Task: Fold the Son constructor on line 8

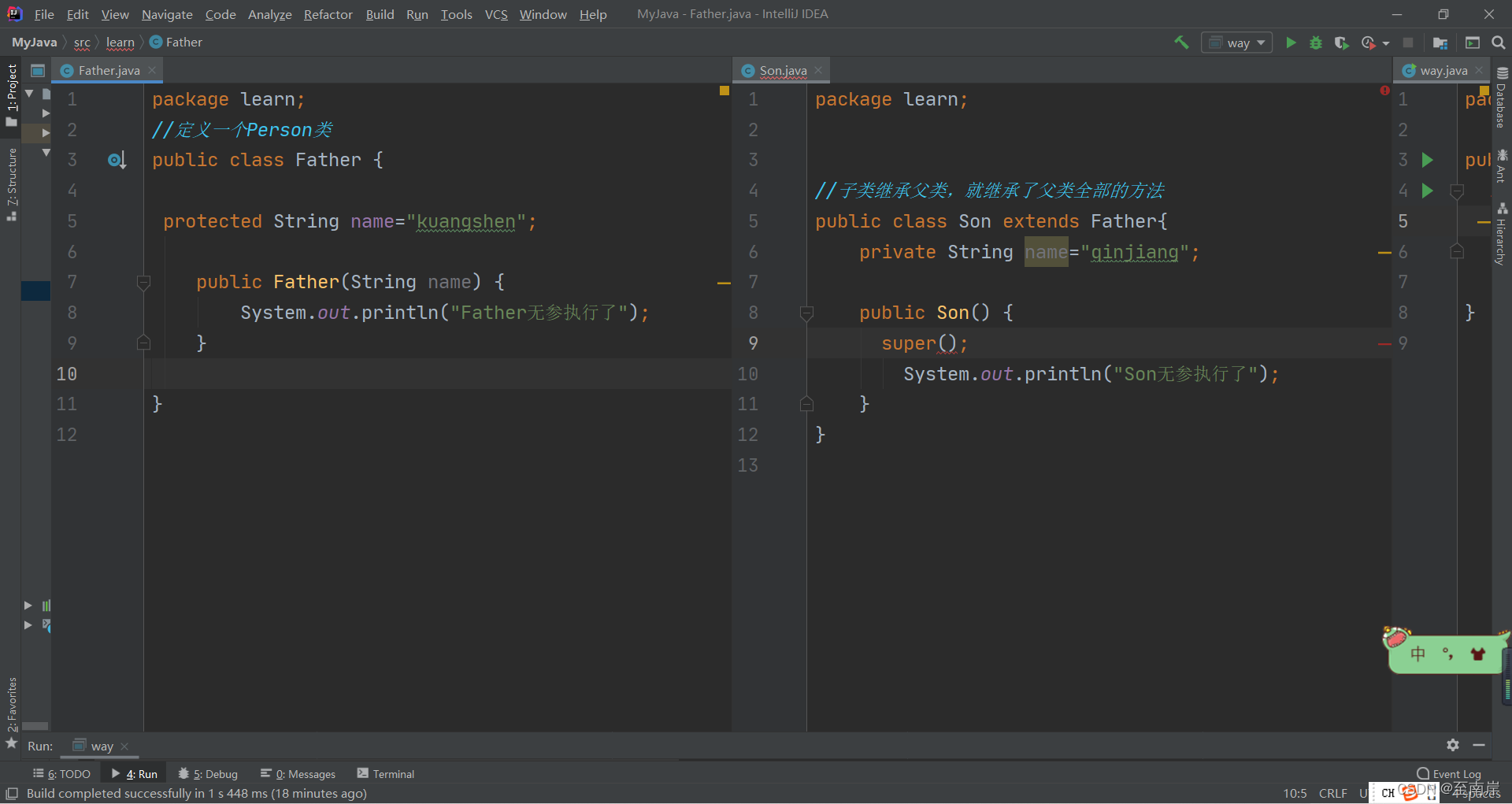Action: click(x=806, y=313)
